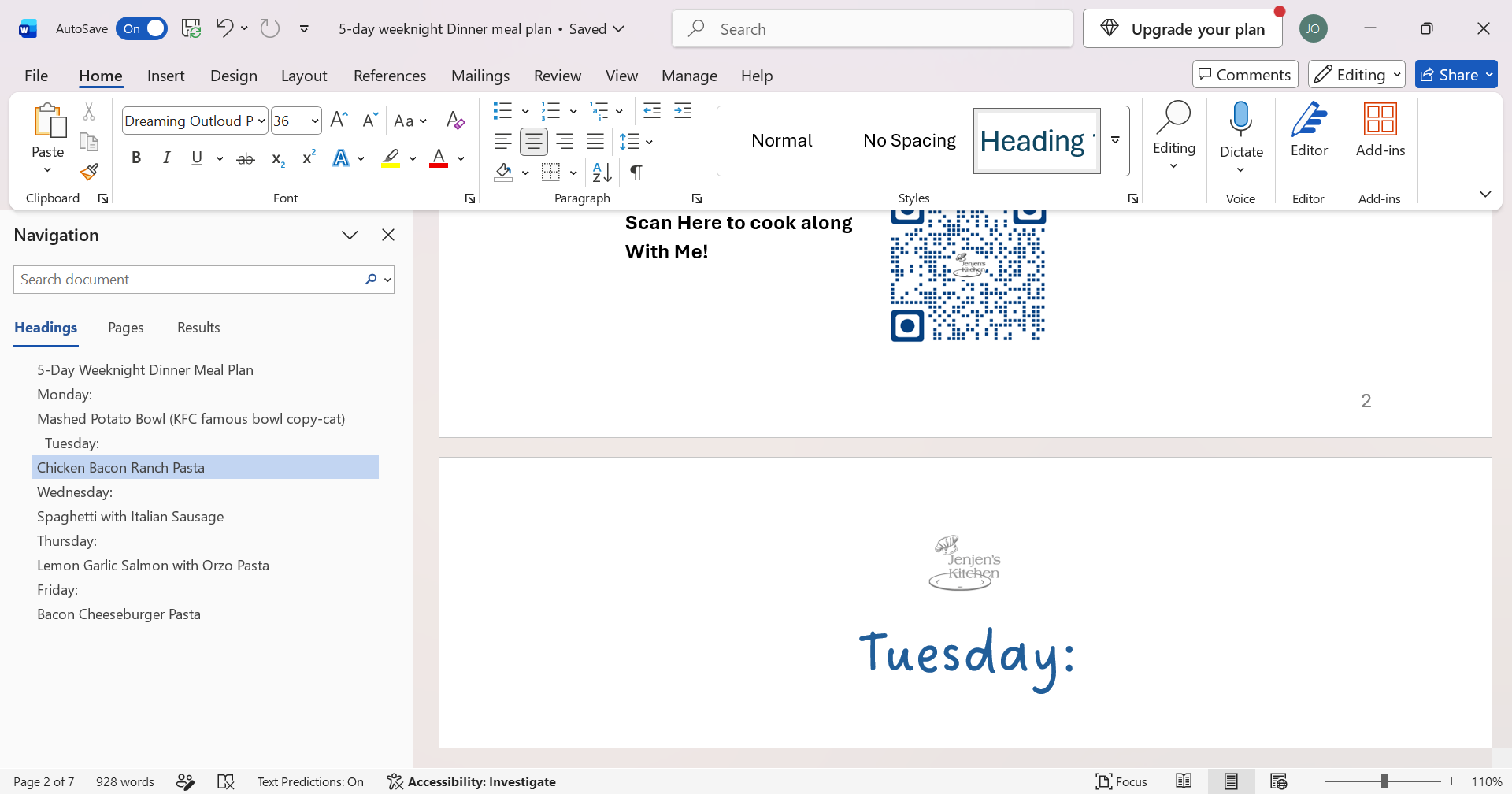Open Change Case dropdown
The image size is (1512, 794).
(x=410, y=121)
